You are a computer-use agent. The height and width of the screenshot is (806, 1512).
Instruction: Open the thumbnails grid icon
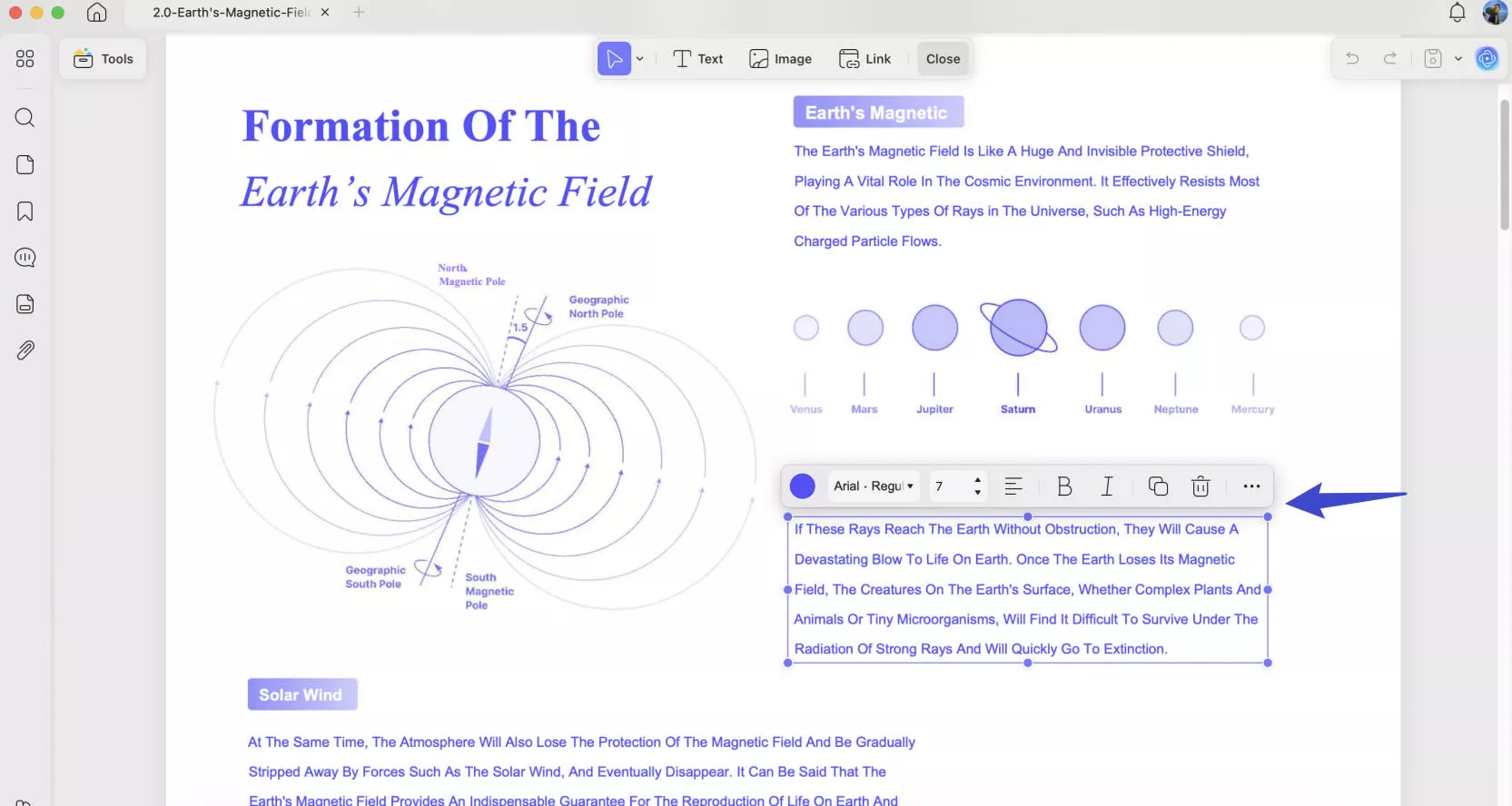25,59
